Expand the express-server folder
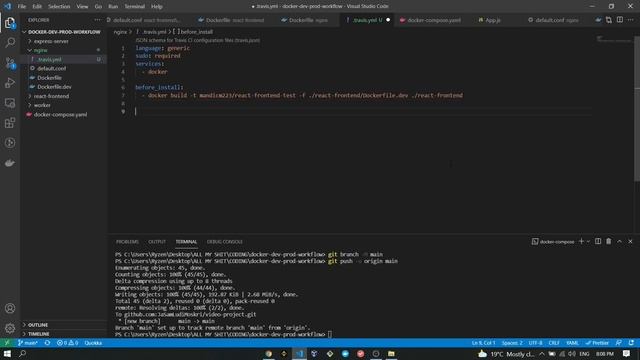640x360 pixels. pos(51,41)
